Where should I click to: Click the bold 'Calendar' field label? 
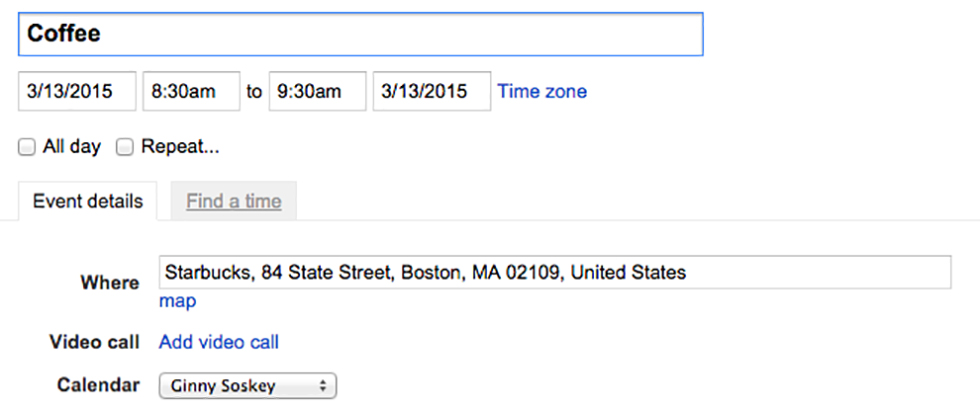[98, 385]
